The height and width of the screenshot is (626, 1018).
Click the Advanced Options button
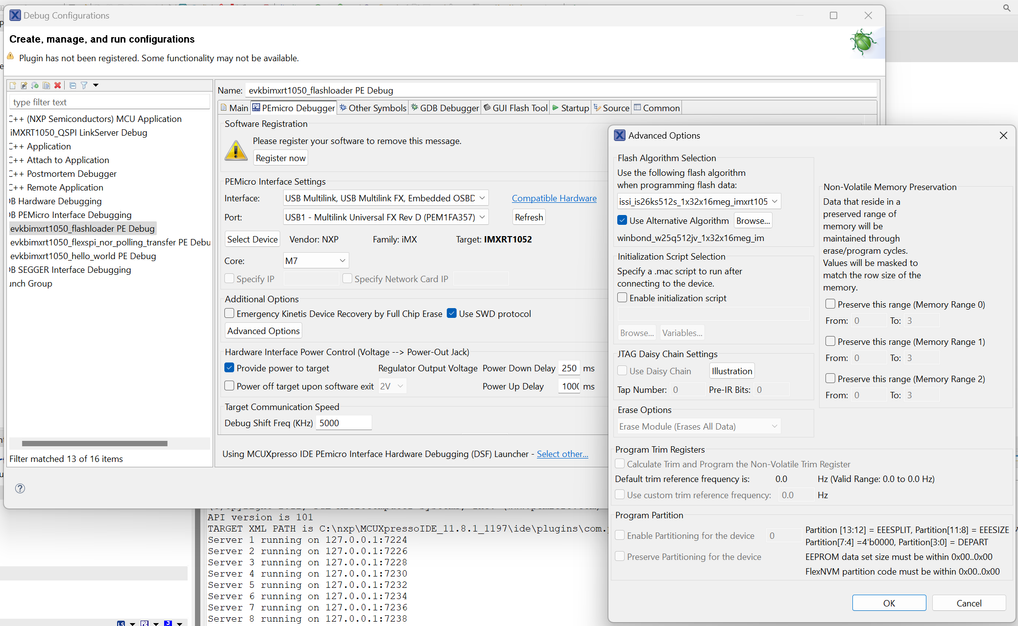pos(263,331)
